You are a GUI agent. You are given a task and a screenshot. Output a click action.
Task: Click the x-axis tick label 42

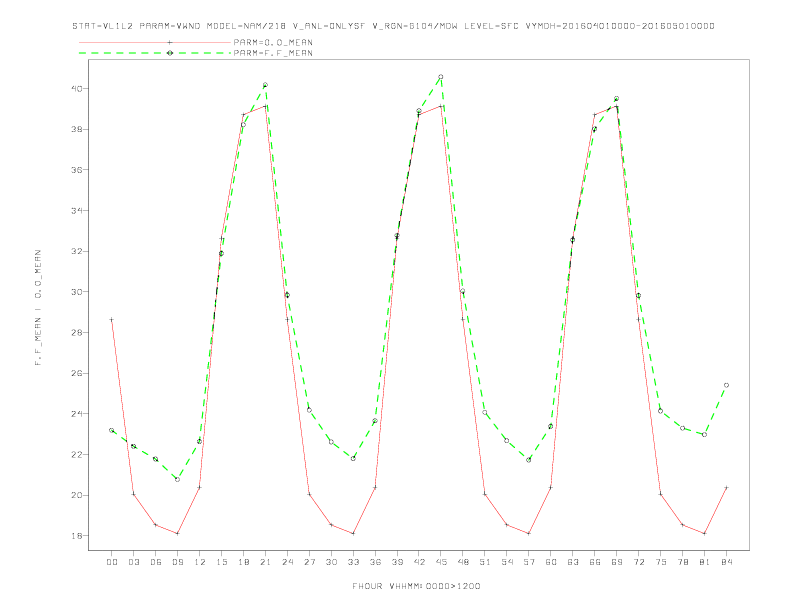[x=419, y=562]
